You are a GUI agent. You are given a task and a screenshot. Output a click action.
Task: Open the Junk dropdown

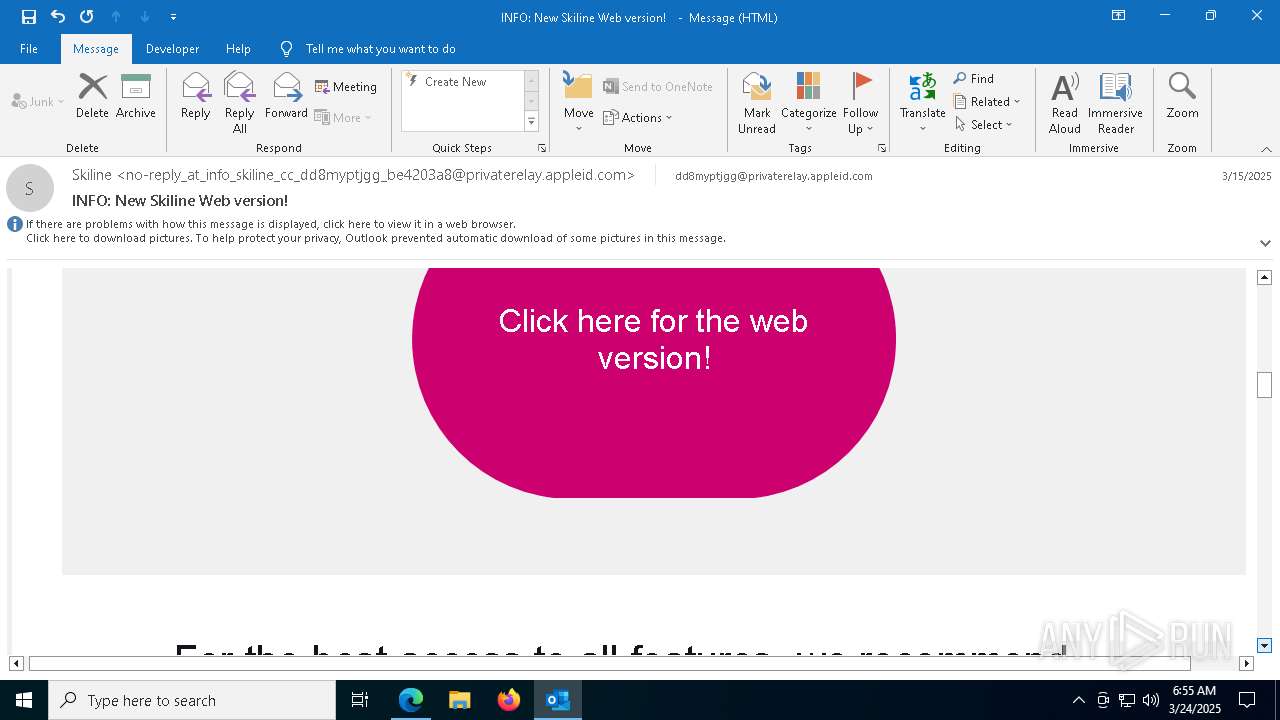coord(38,101)
